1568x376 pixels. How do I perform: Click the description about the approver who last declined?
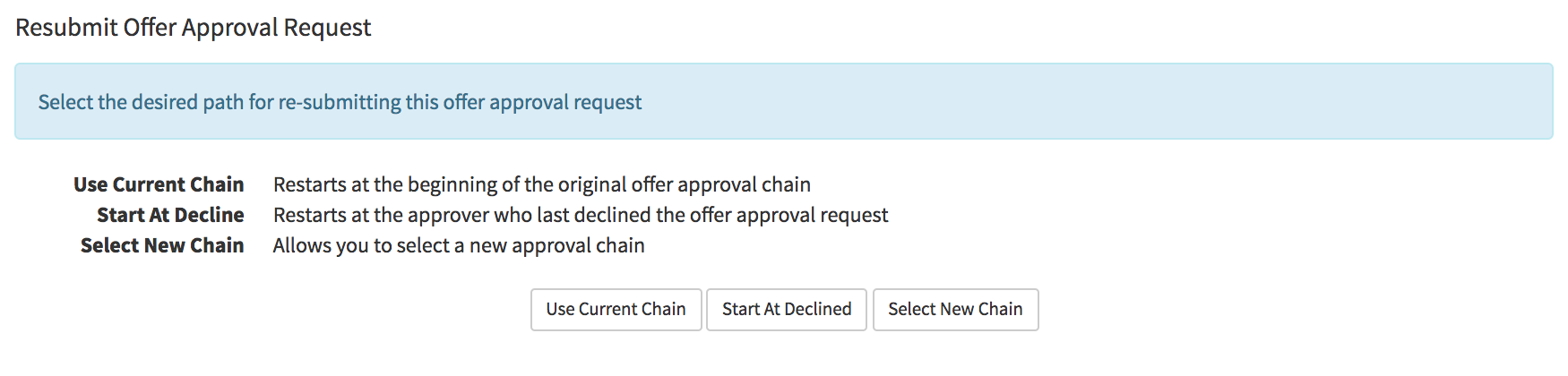[x=581, y=215]
